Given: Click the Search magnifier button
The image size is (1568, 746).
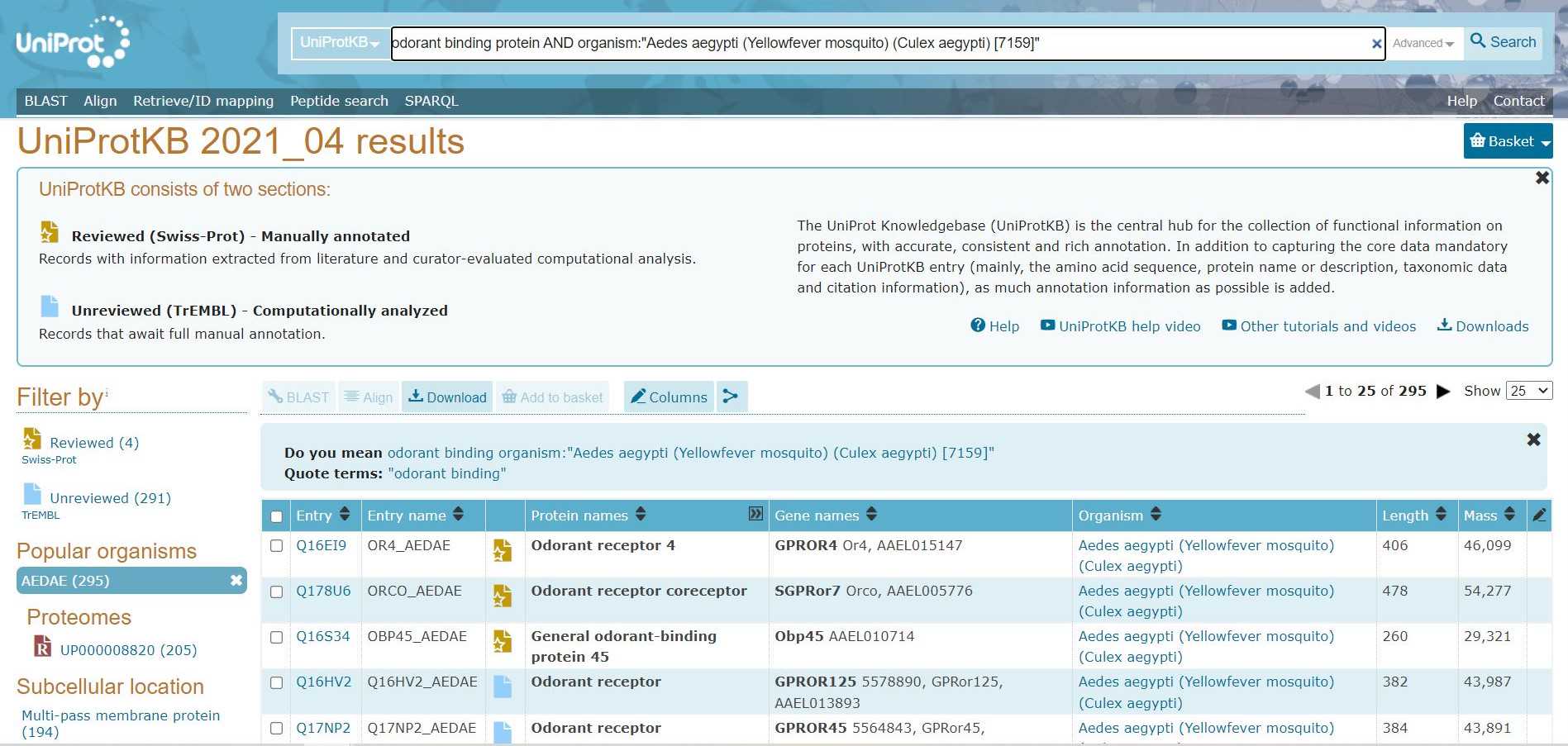Looking at the screenshot, I should click(1504, 41).
